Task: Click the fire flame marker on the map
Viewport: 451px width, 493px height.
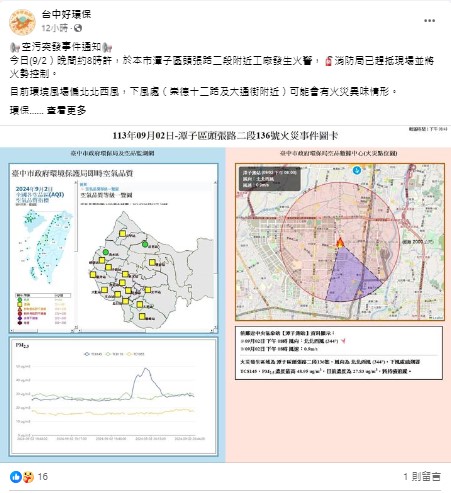Action: [x=340, y=242]
